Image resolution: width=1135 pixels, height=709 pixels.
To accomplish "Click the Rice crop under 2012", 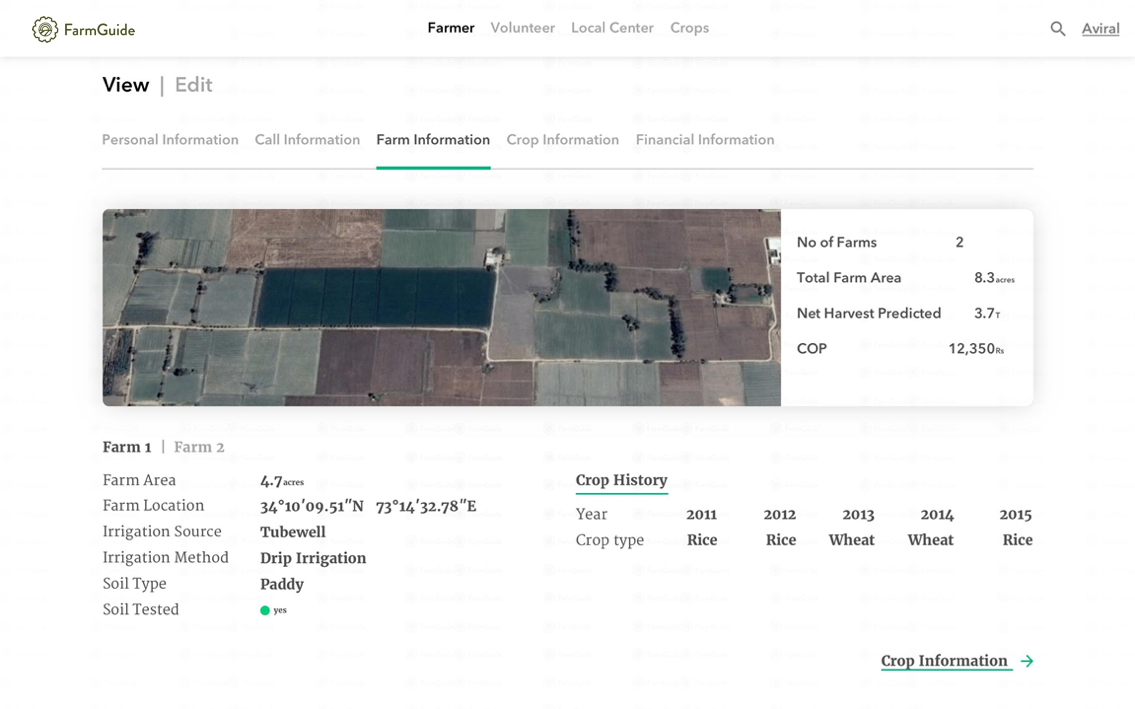I will [781, 540].
